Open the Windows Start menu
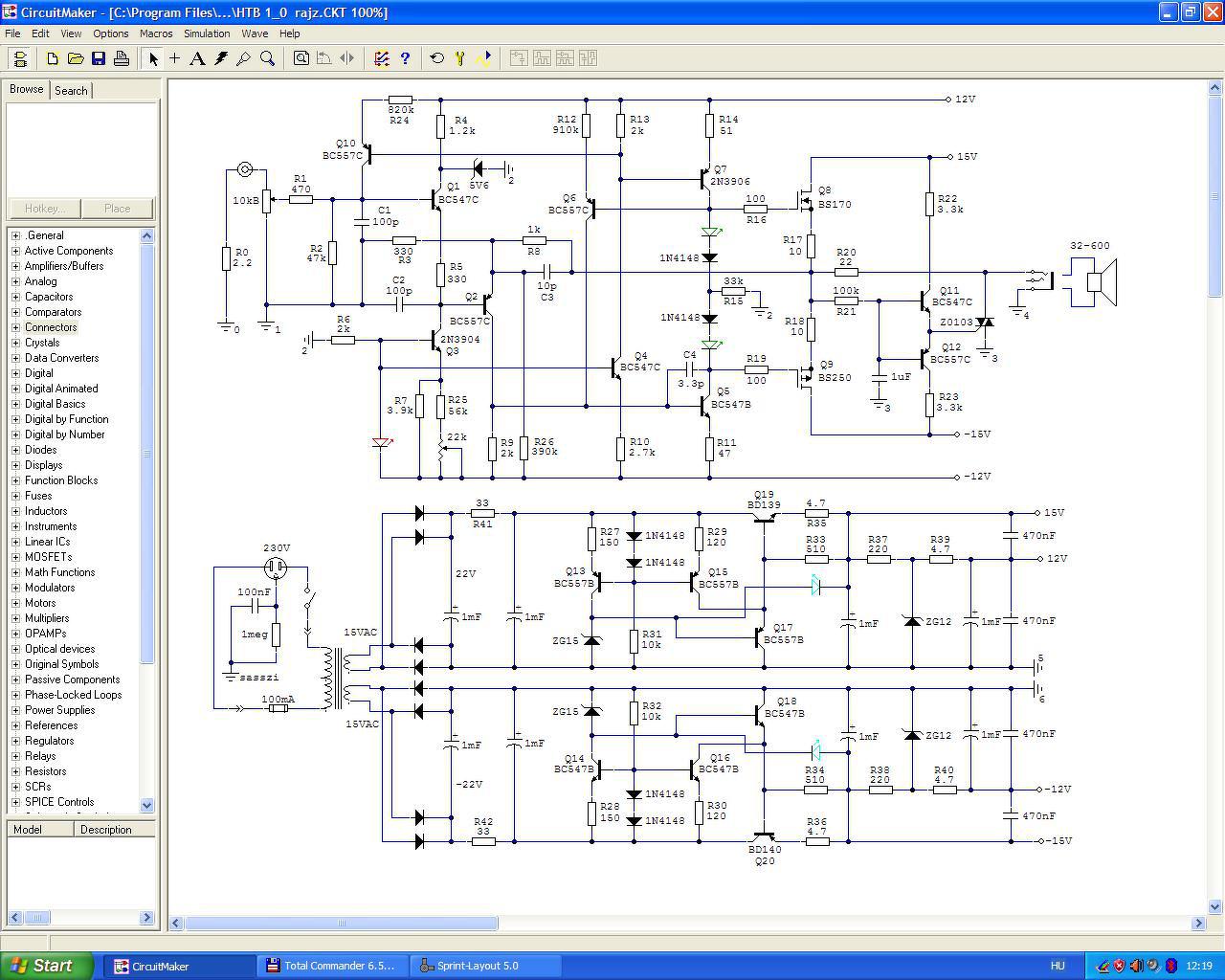The image size is (1225, 980). click(47, 966)
